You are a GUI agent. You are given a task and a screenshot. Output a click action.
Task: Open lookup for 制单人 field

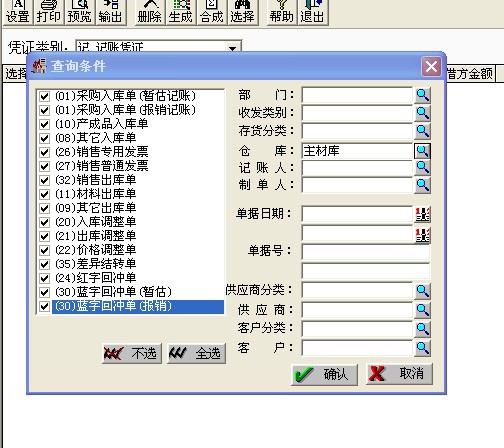pos(422,185)
